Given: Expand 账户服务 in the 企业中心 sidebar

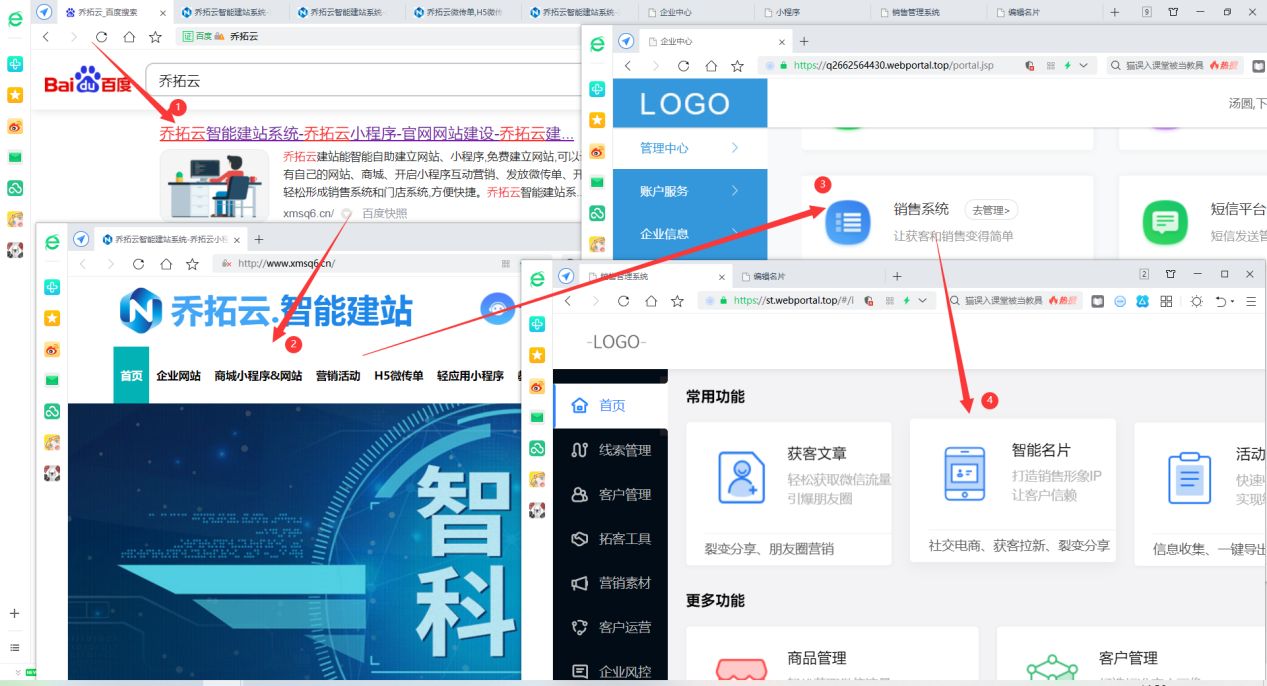Looking at the screenshot, I should click(690, 191).
